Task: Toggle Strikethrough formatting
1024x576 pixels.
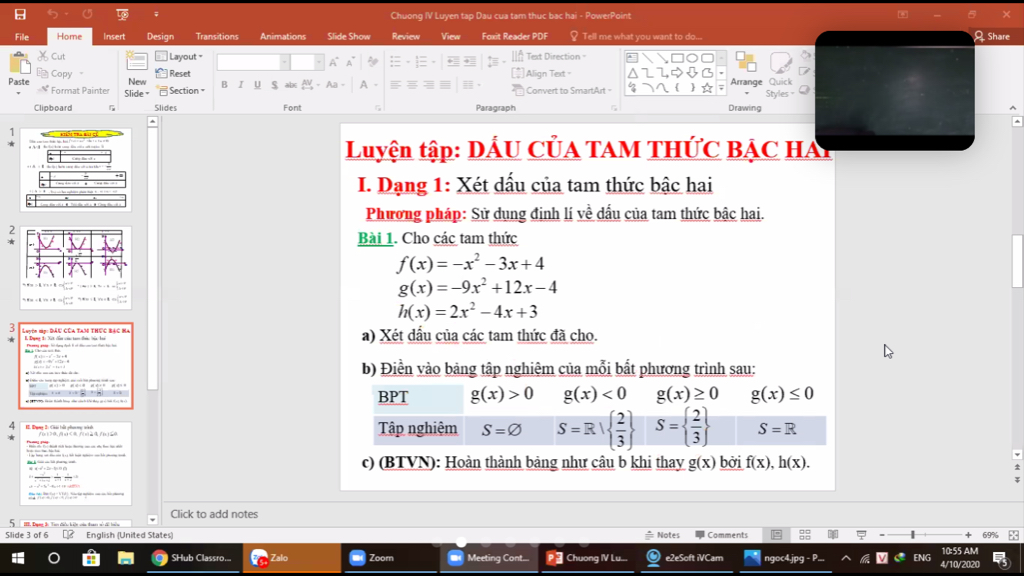Action: pos(291,85)
